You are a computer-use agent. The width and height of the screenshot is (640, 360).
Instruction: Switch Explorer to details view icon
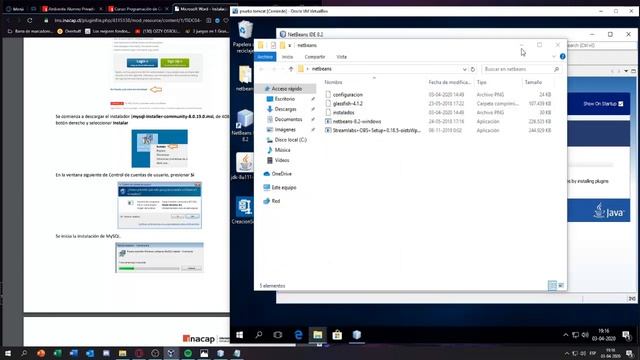click(x=552, y=286)
